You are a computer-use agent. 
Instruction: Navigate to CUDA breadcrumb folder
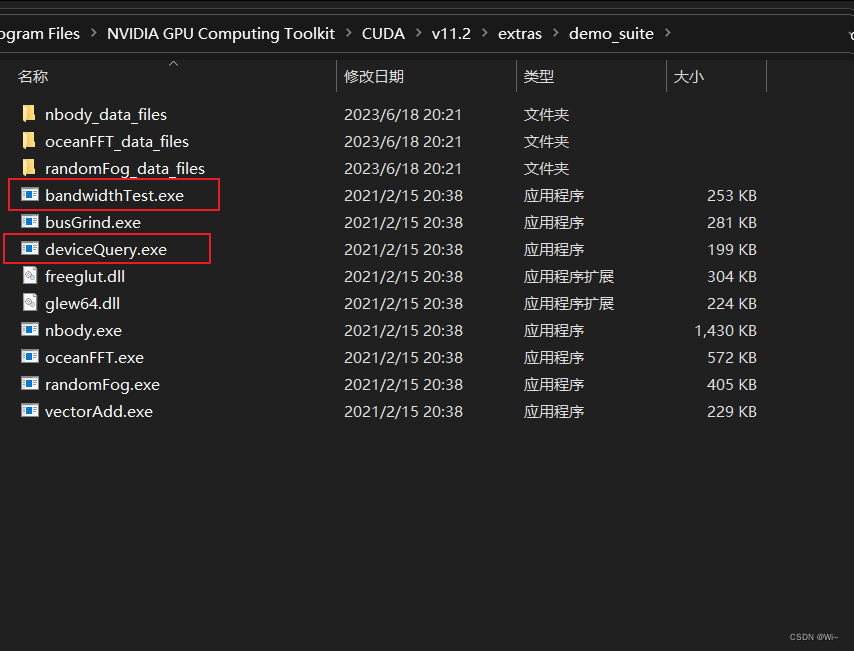[383, 34]
